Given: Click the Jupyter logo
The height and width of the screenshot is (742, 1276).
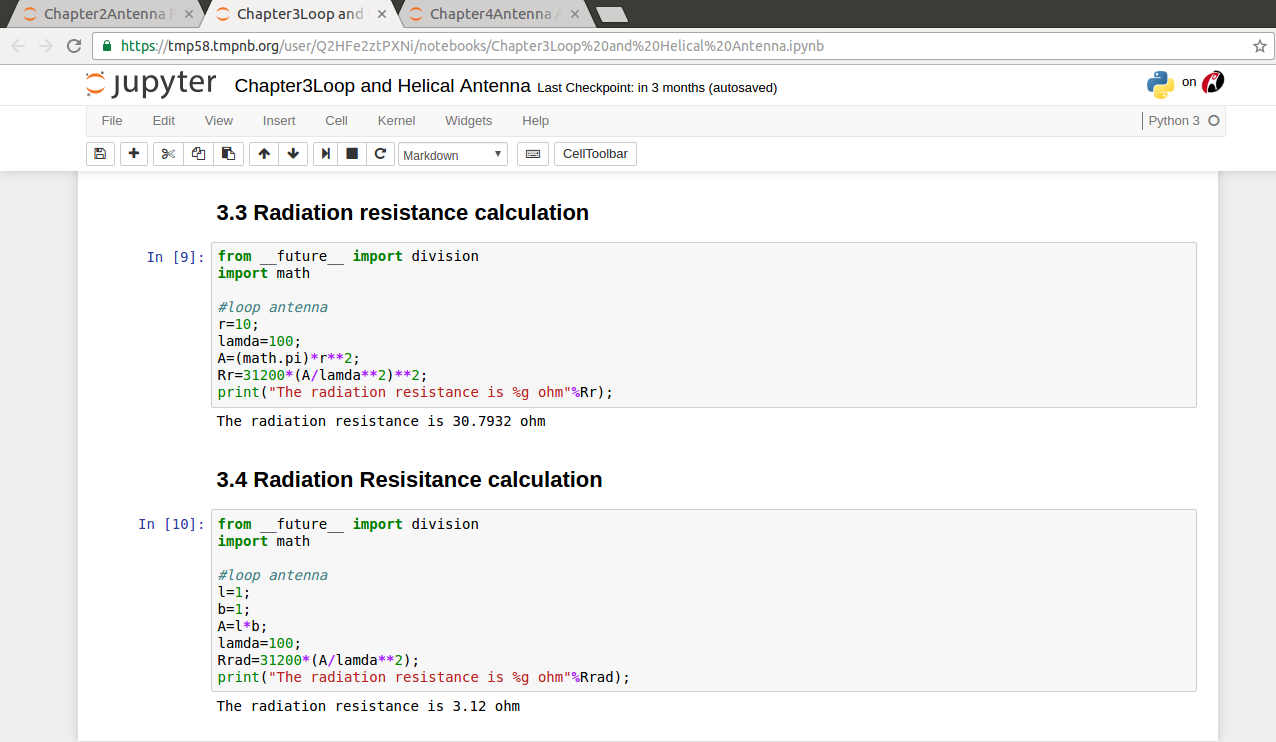Looking at the screenshot, I should [151, 84].
